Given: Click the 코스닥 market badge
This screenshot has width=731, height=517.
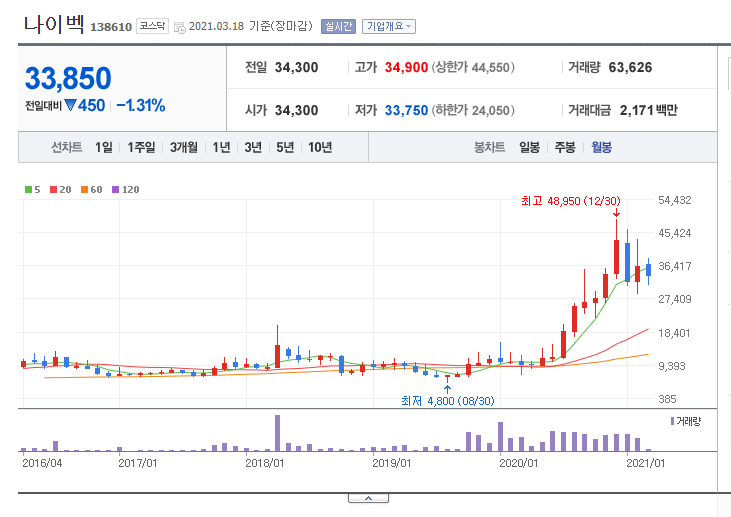Looking at the screenshot, I should (152, 26).
